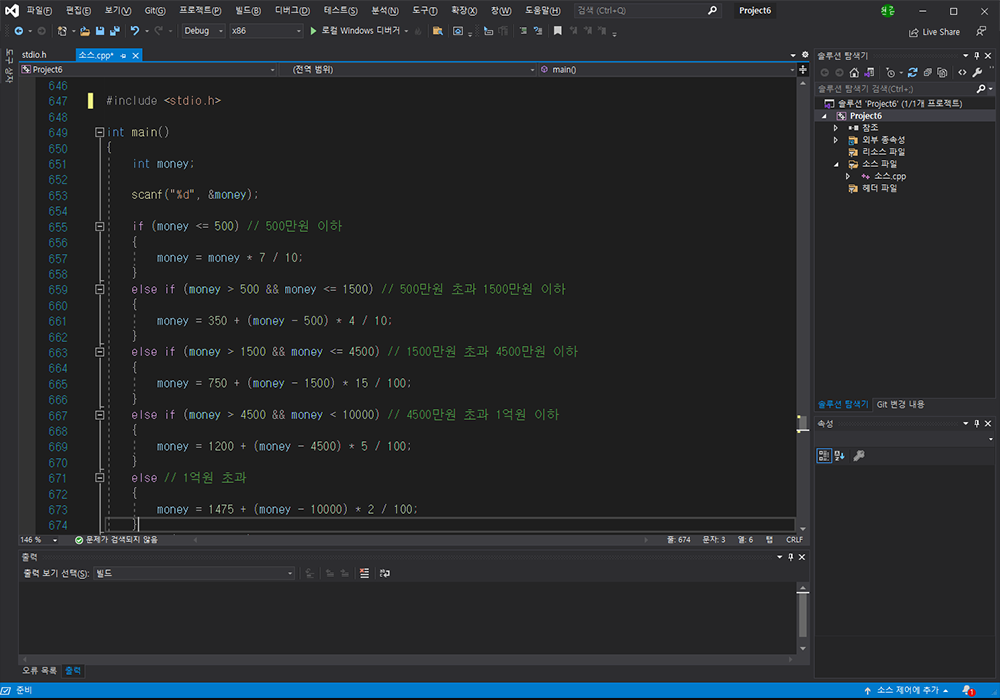The width and height of the screenshot is (1000, 700).
Task: Click the Show All Files icon
Action: (942, 73)
